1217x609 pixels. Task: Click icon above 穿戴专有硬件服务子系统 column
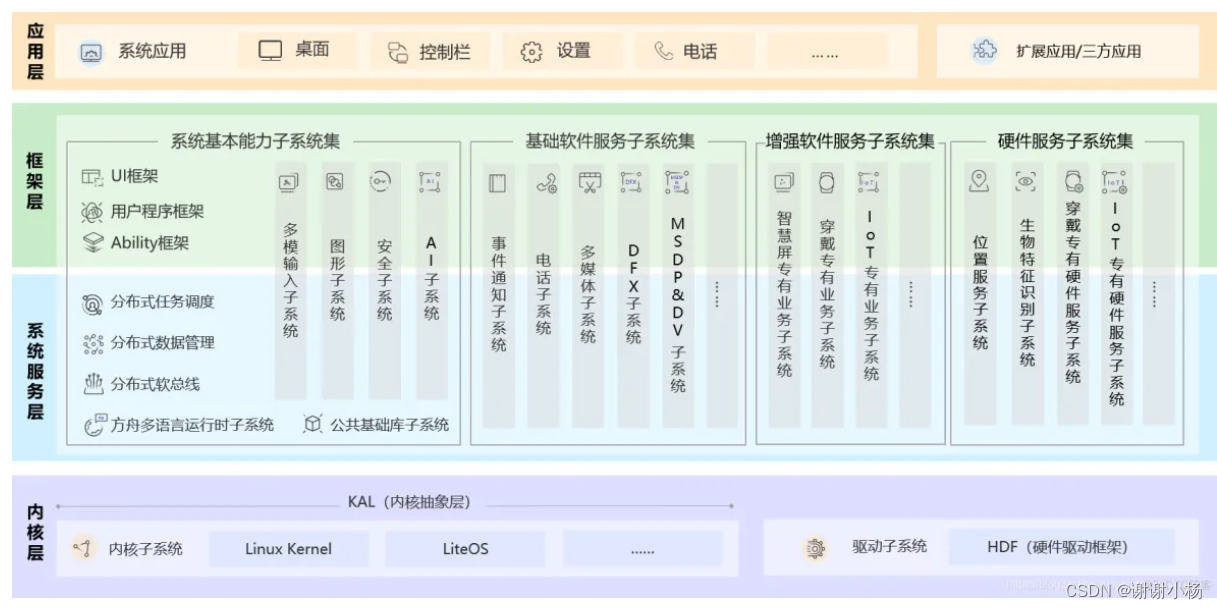click(x=1073, y=182)
